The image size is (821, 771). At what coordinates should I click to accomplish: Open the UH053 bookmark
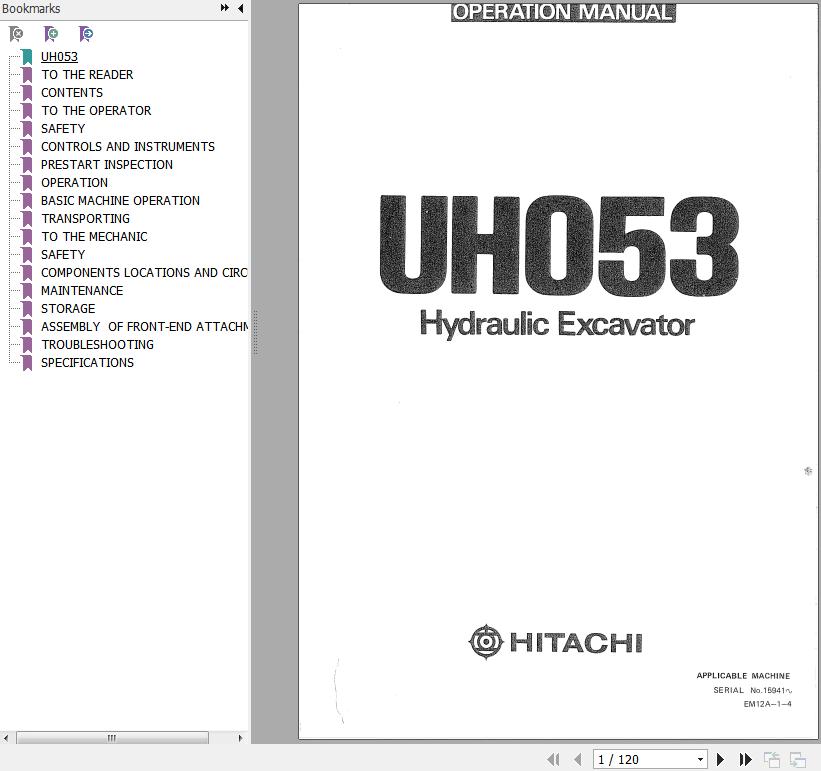click(x=59, y=57)
